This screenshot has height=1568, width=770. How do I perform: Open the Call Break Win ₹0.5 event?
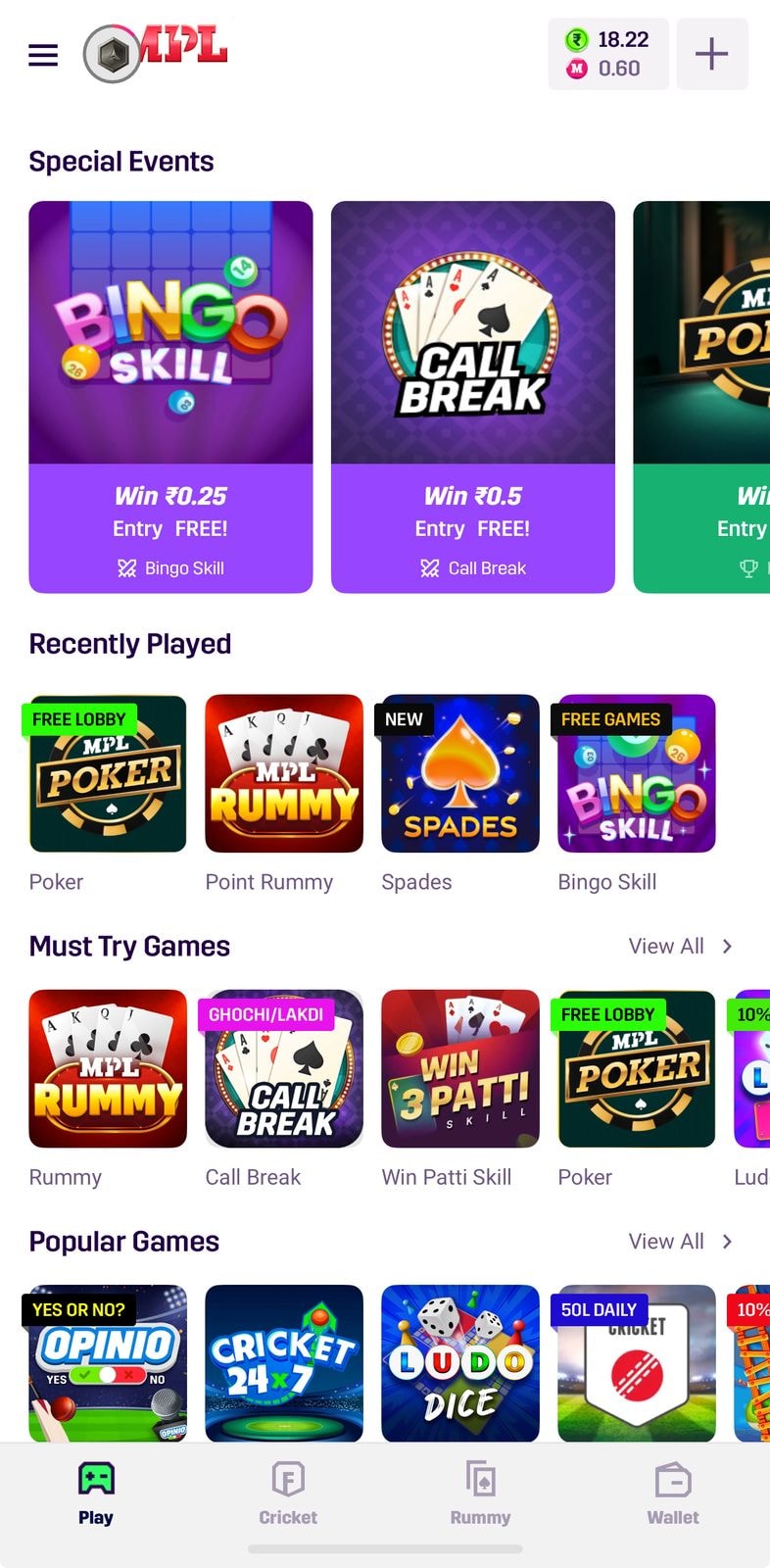(x=473, y=397)
